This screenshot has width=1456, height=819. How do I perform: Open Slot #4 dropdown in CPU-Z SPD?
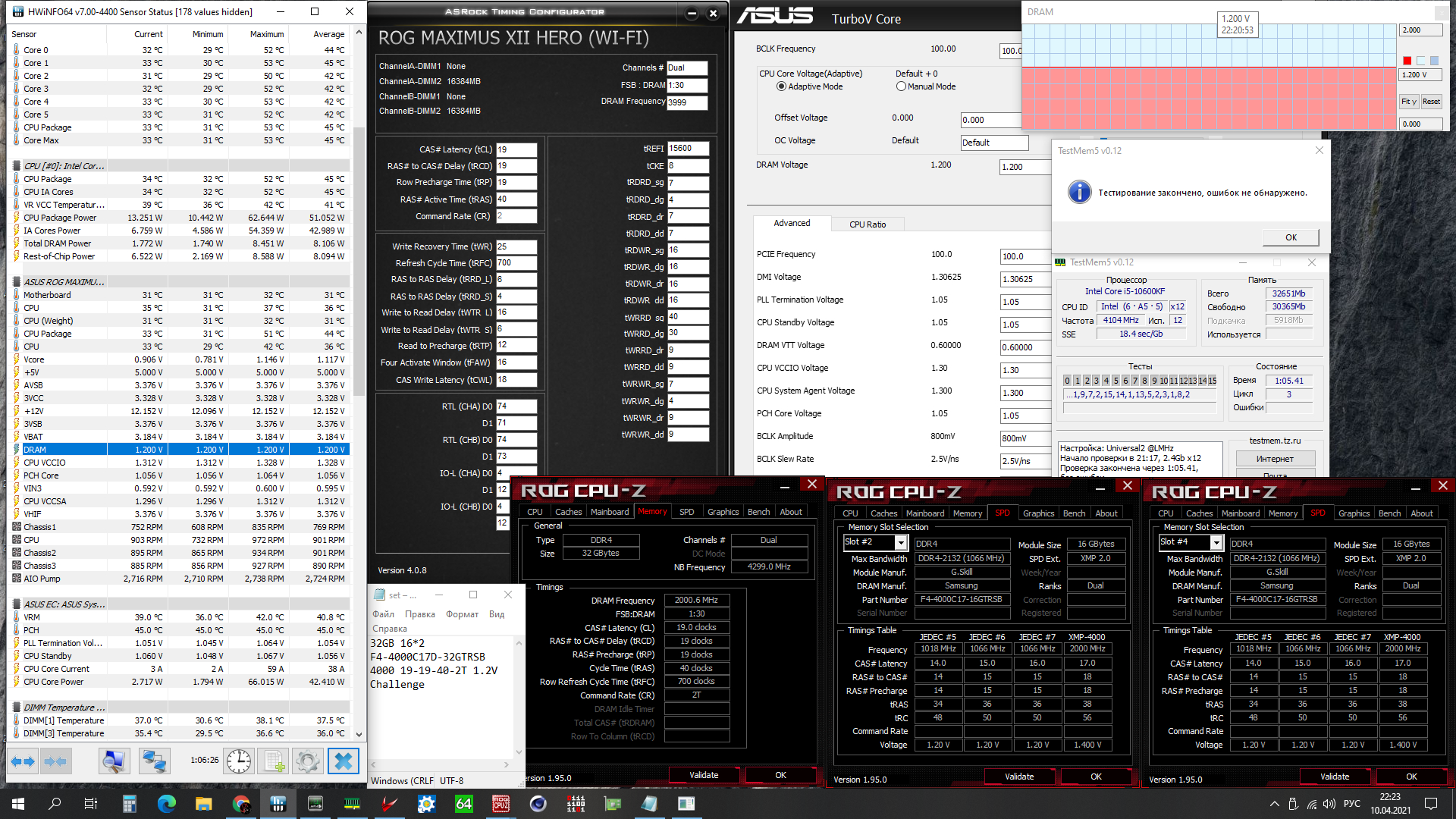pos(1216,542)
